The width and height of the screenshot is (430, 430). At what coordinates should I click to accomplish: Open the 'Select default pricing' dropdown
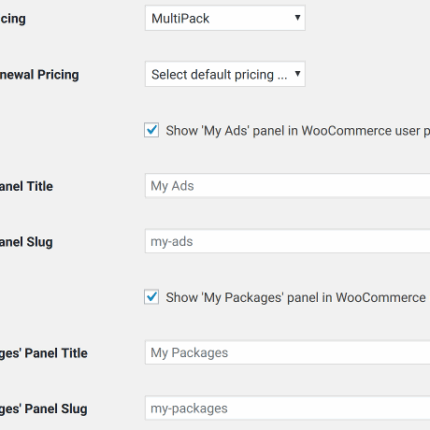point(225,74)
